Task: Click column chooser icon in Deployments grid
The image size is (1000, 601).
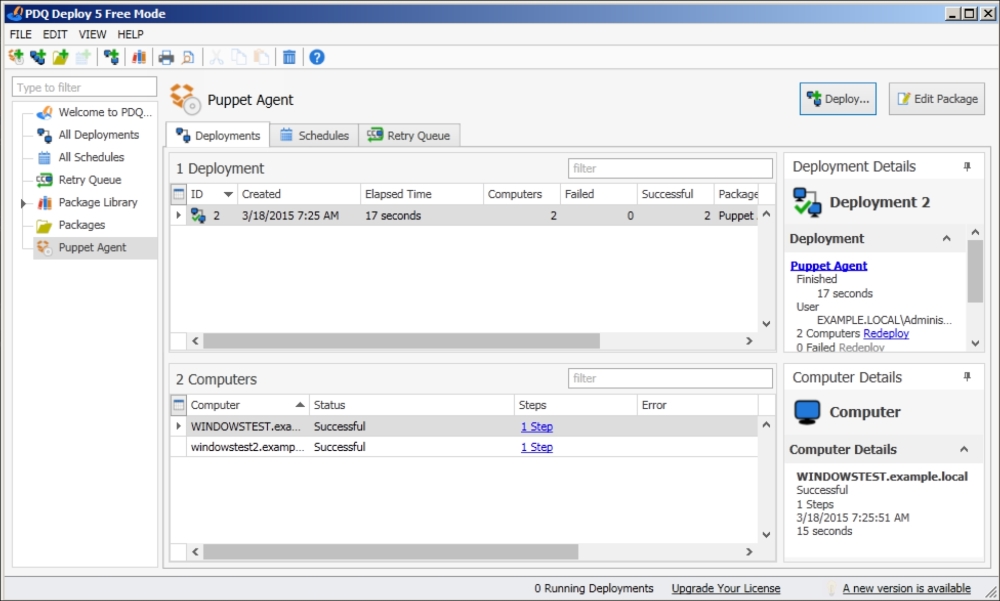Action: [179, 194]
